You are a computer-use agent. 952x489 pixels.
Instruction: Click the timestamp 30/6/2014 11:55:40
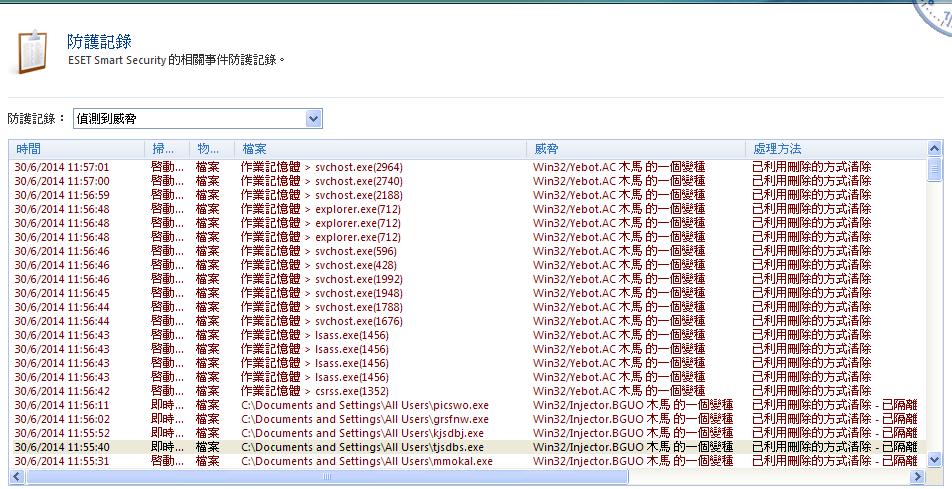click(x=62, y=447)
